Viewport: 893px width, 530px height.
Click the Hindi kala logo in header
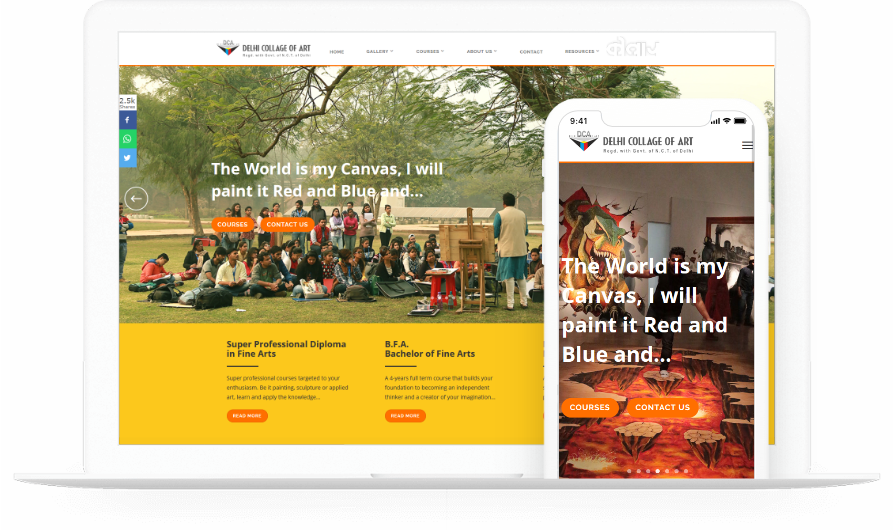pos(631,48)
